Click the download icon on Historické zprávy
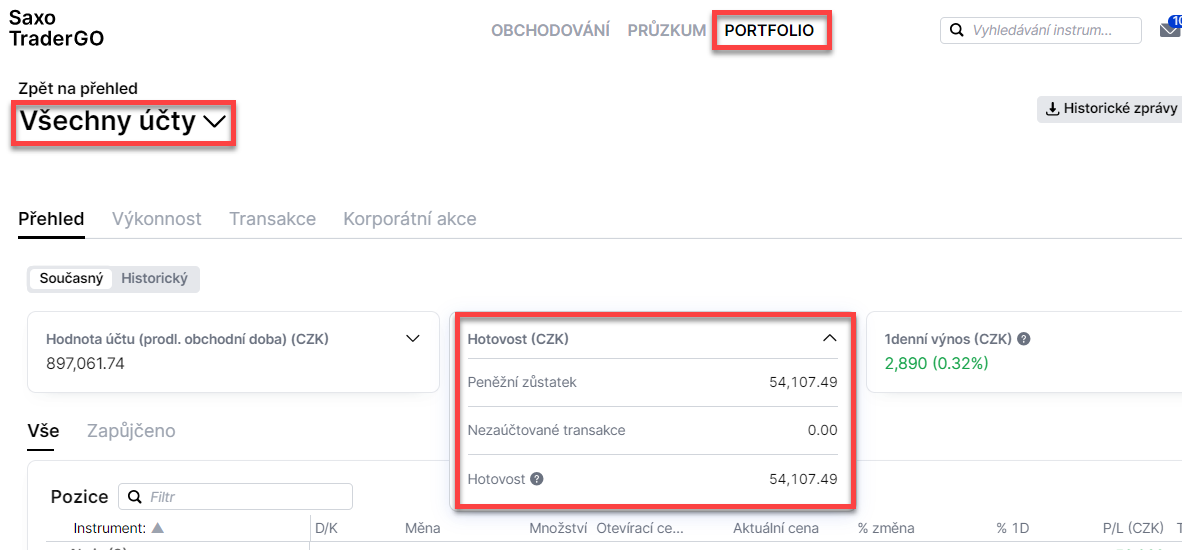The image size is (1182, 550). click(1052, 109)
